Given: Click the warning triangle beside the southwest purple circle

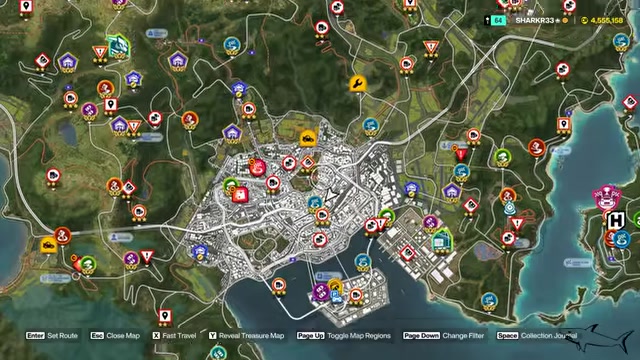Looking at the screenshot, I should [147, 257].
